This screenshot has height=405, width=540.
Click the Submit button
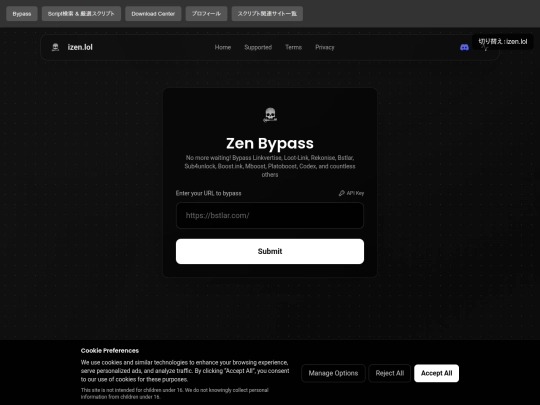[270, 251]
